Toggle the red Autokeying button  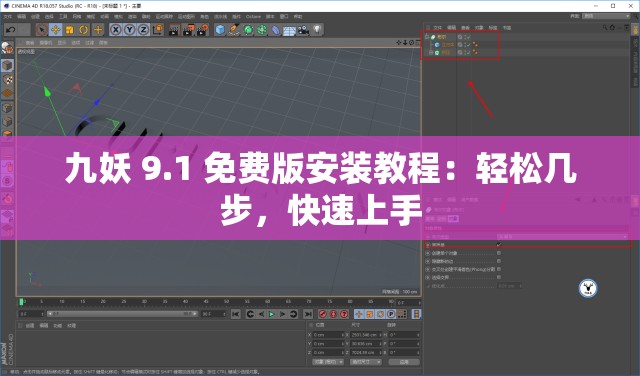tap(333, 314)
